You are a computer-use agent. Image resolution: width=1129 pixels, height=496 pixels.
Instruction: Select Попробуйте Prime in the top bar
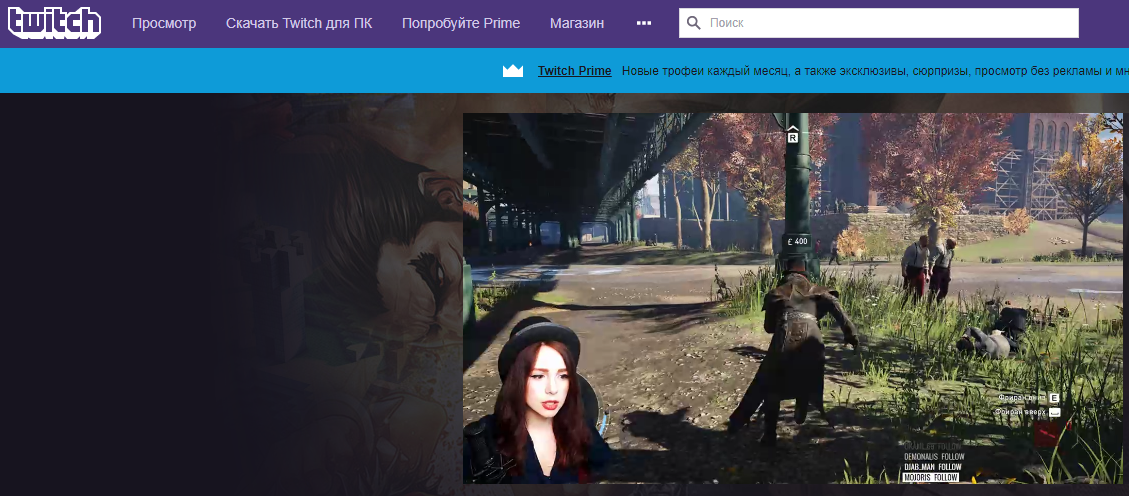(461, 23)
